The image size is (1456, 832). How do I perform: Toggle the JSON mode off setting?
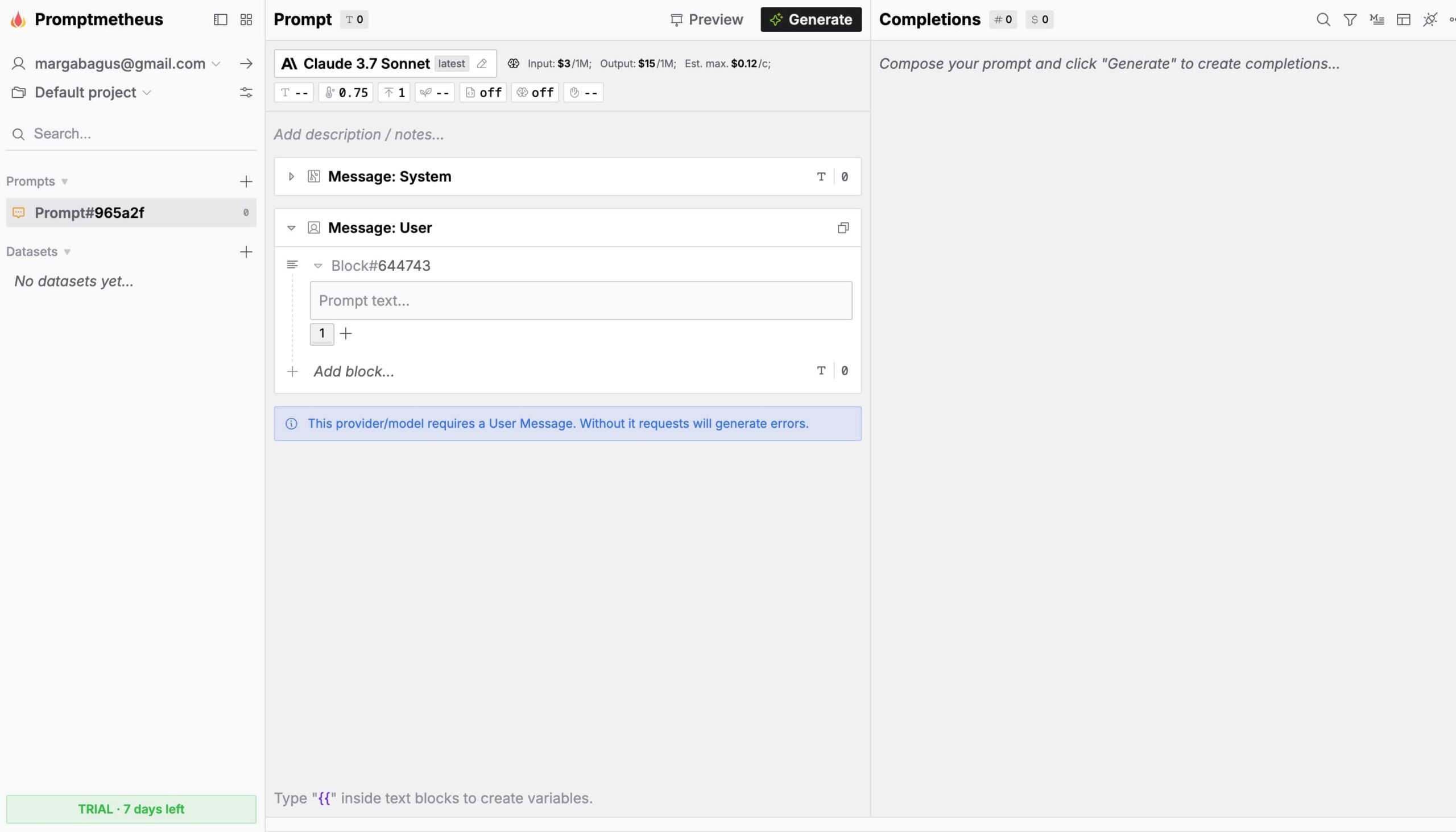[x=483, y=92]
